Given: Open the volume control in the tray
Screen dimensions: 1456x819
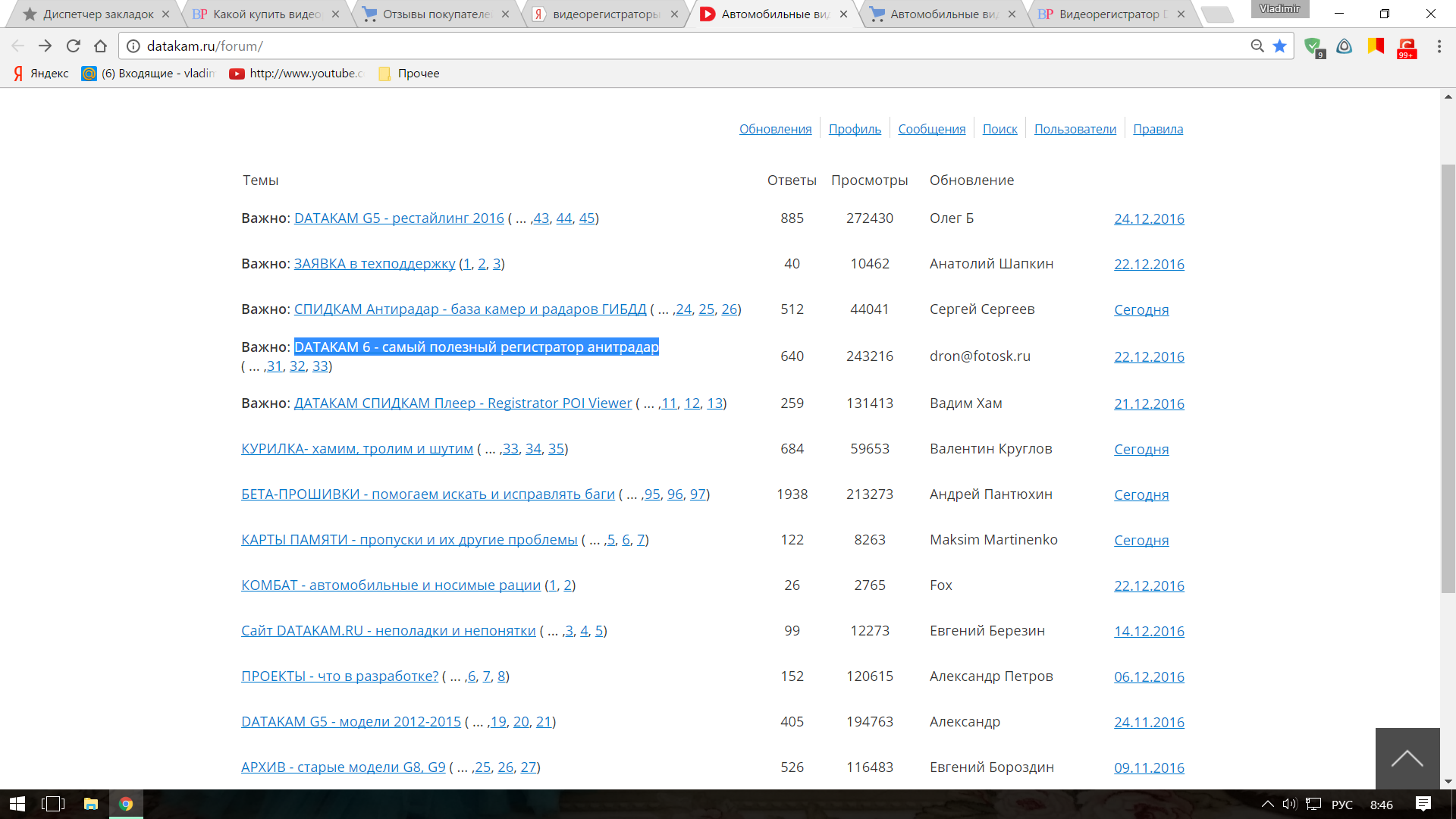Looking at the screenshot, I should click(1290, 804).
